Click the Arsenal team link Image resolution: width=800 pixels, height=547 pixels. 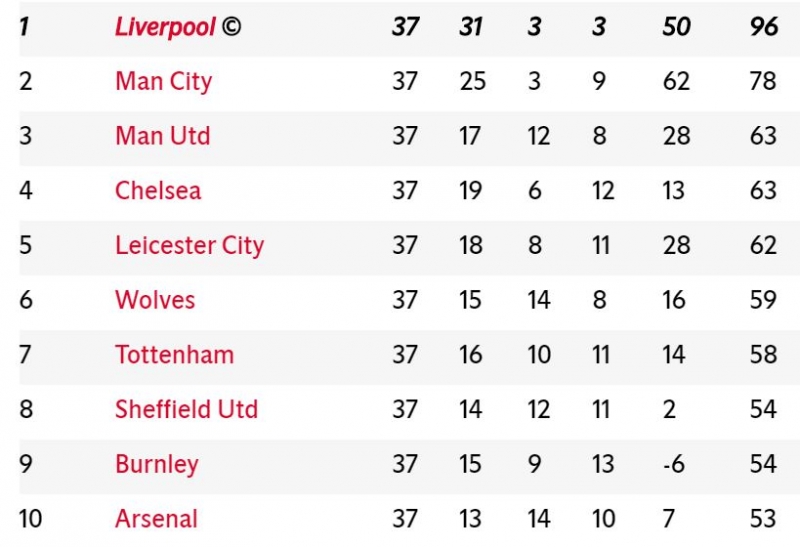(156, 518)
